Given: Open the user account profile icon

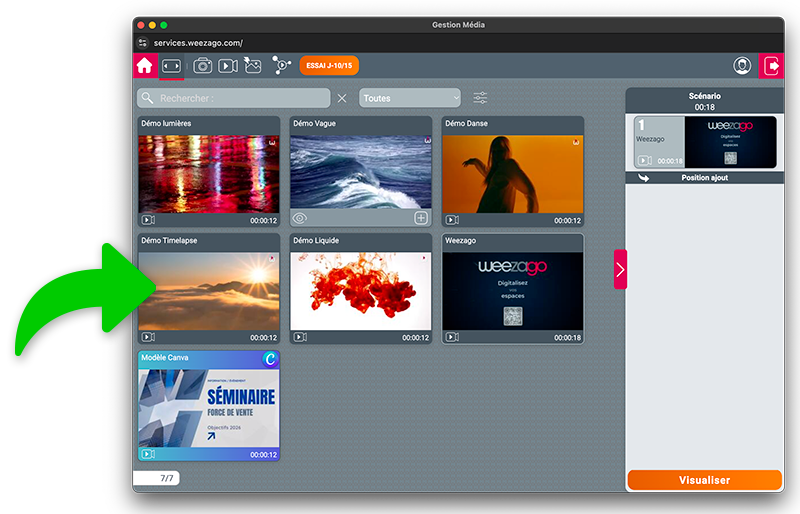Looking at the screenshot, I should (x=742, y=66).
